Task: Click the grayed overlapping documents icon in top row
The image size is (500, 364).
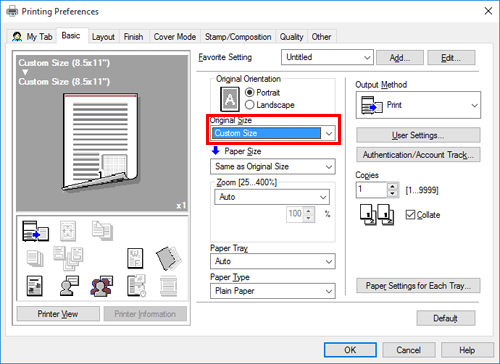Action: 102,230
